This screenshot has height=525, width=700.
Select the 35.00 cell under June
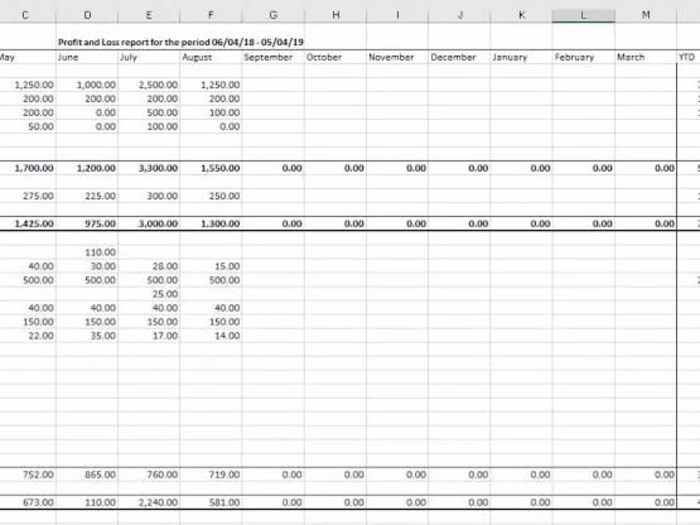pyautogui.click(x=87, y=336)
